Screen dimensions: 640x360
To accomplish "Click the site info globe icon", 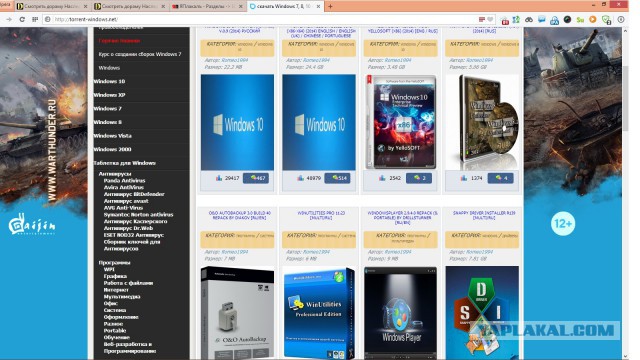I will [48, 19].
